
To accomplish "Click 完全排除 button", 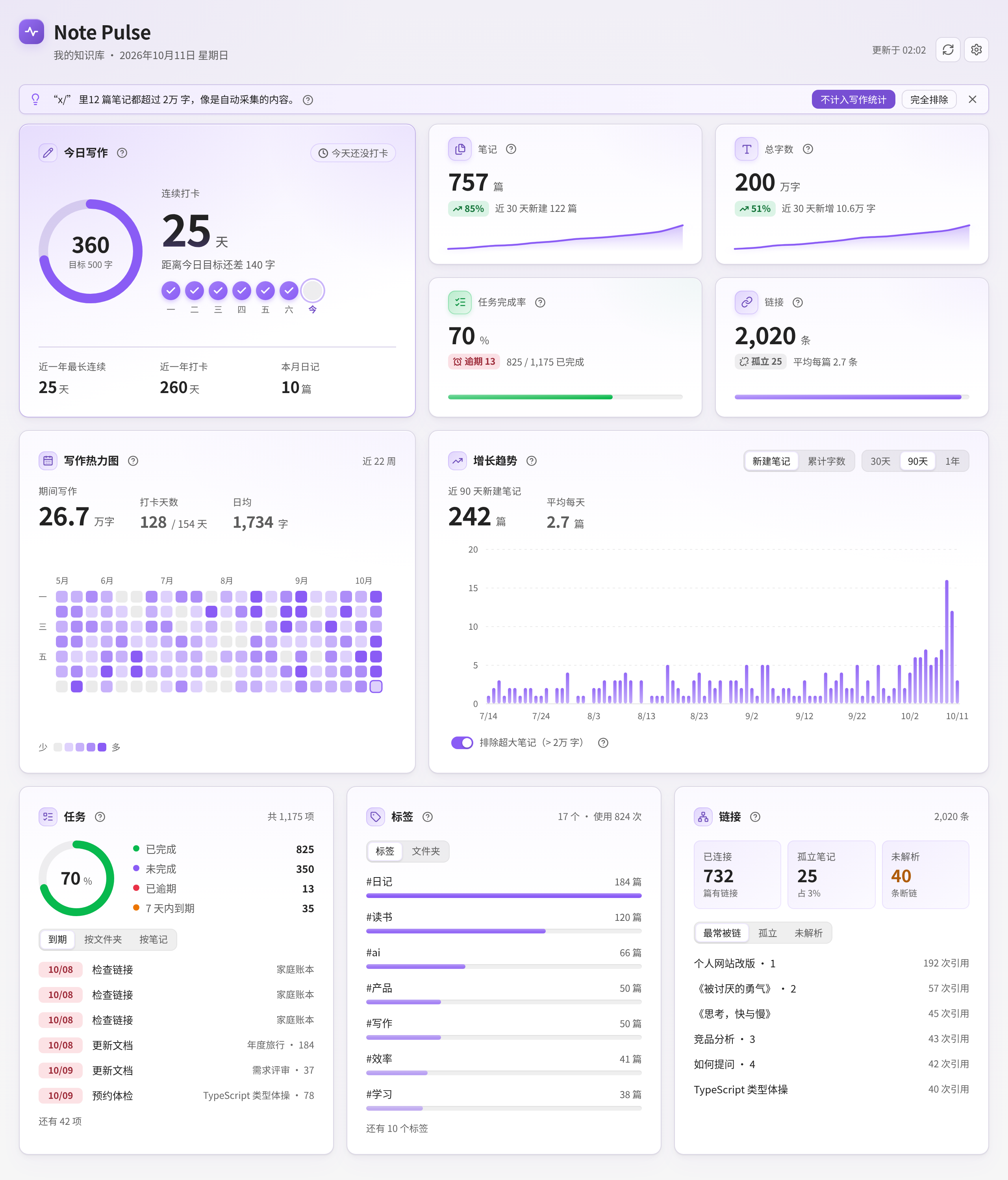I will pyautogui.click(x=929, y=100).
